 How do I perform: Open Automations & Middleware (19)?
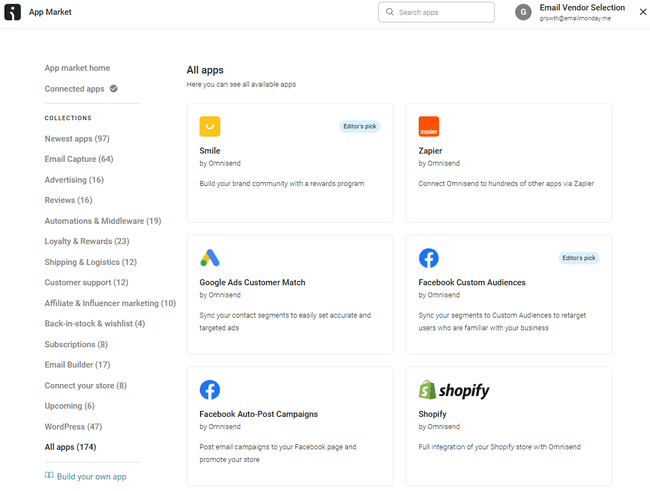pyautogui.click(x=103, y=221)
